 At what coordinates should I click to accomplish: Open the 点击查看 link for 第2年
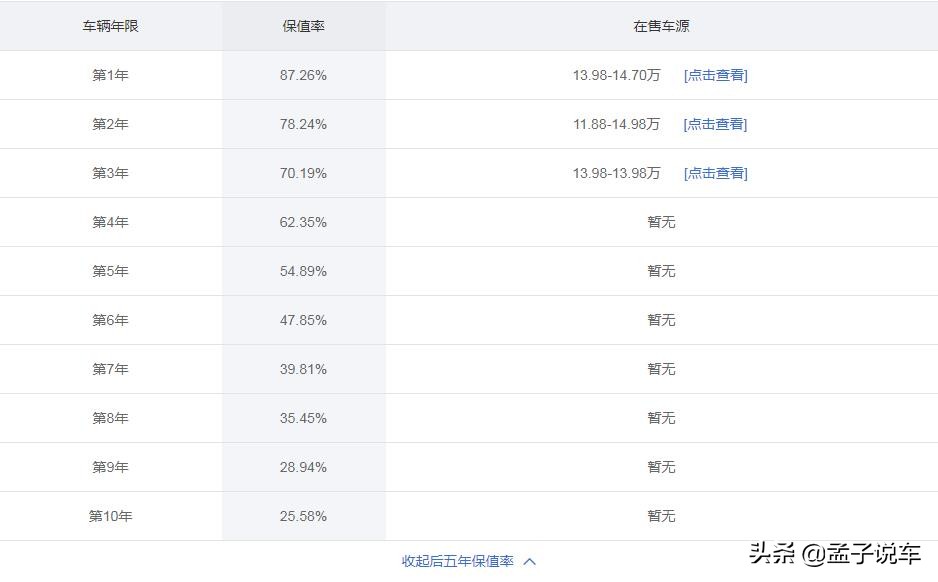[x=715, y=124]
